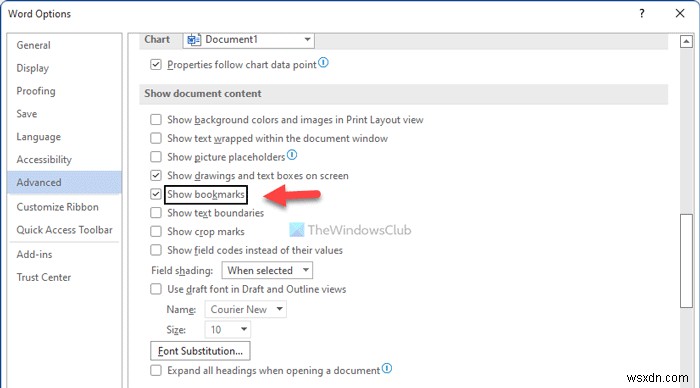Enable draft font in Draft and Outline views
Screen dimensions: 700x388
[156, 289]
